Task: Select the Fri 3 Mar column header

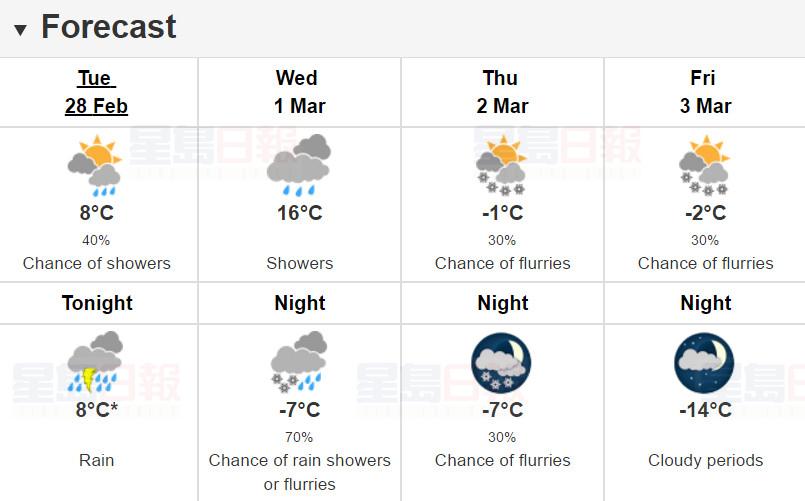Action: [x=705, y=92]
